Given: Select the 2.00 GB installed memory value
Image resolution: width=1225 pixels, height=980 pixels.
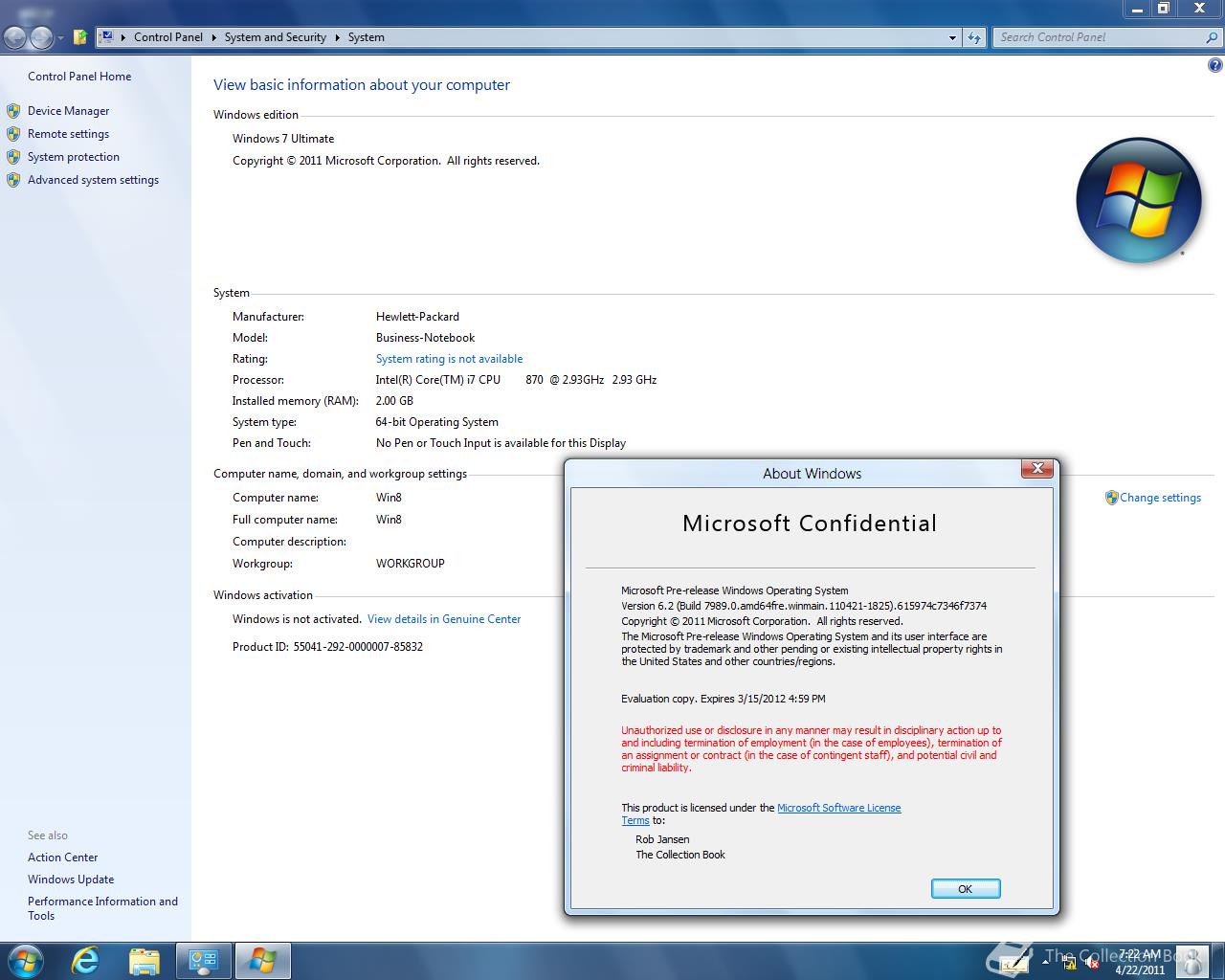Looking at the screenshot, I should tap(394, 401).
